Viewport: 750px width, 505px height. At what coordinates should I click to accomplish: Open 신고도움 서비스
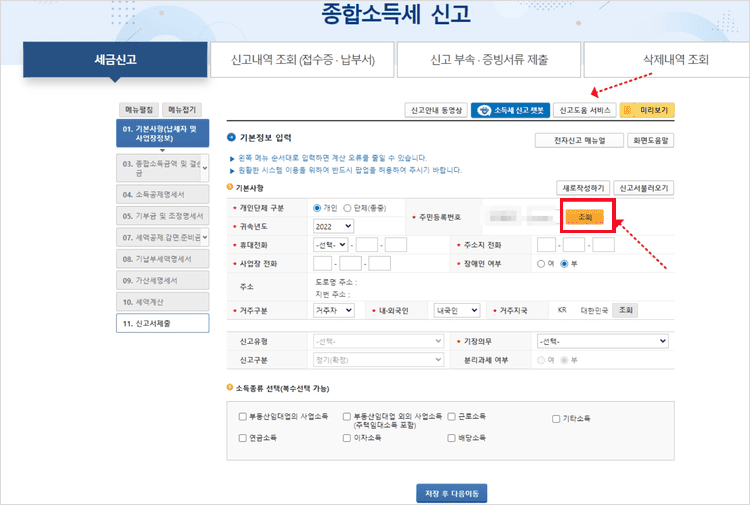coord(585,110)
